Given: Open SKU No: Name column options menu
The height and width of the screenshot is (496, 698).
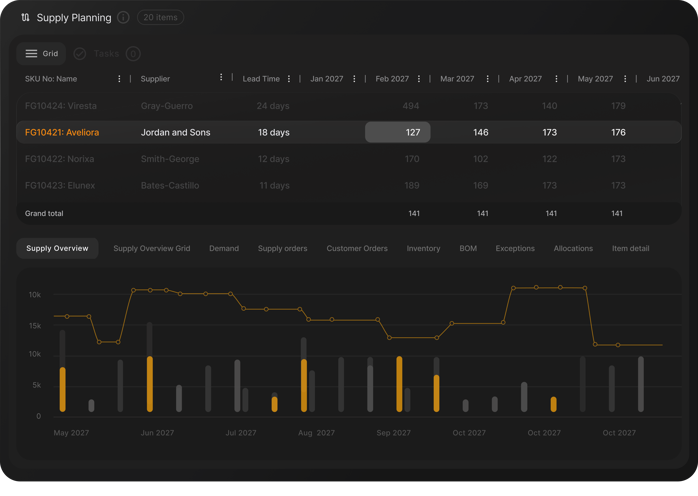Looking at the screenshot, I should pos(119,79).
